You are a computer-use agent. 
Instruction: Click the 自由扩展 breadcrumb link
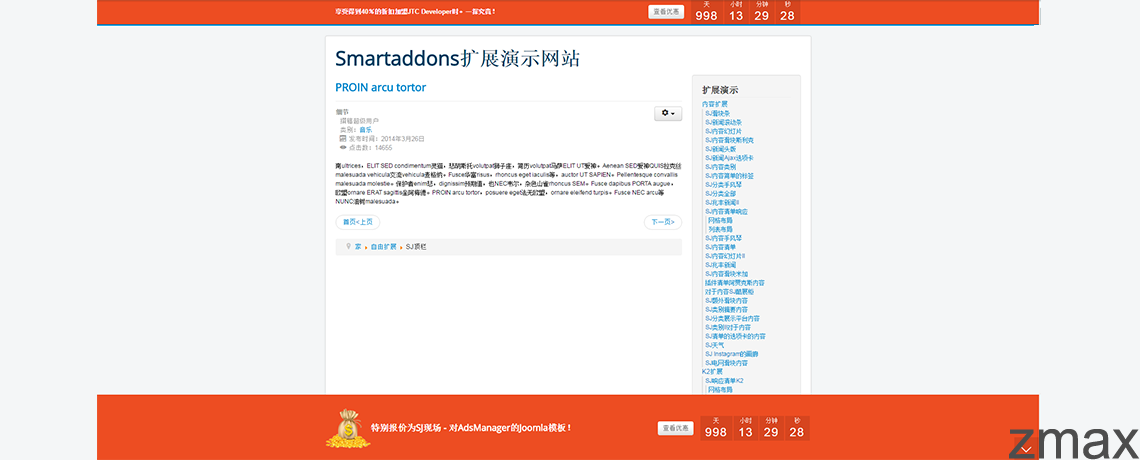click(383, 247)
